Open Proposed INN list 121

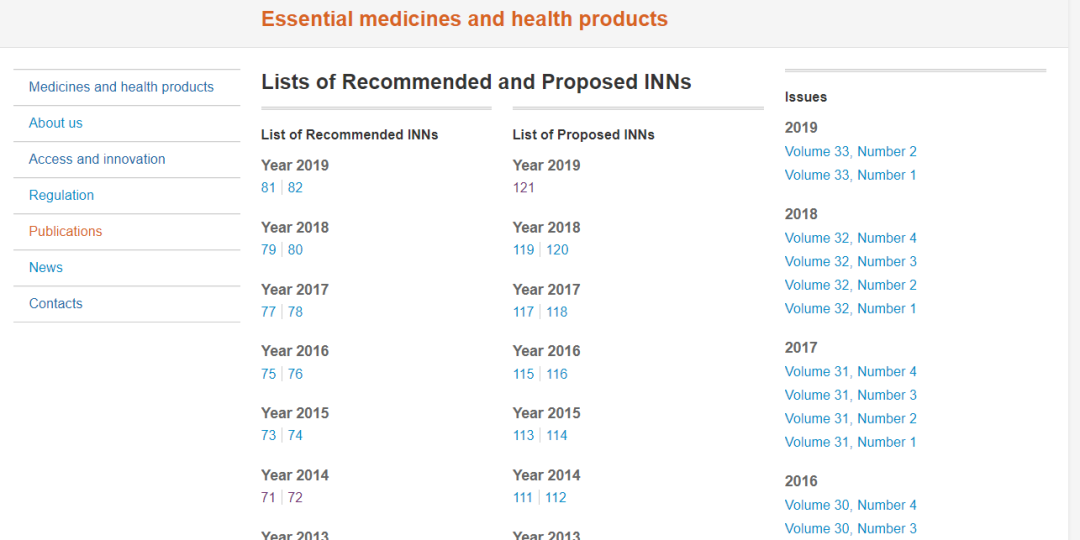click(524, 188)
